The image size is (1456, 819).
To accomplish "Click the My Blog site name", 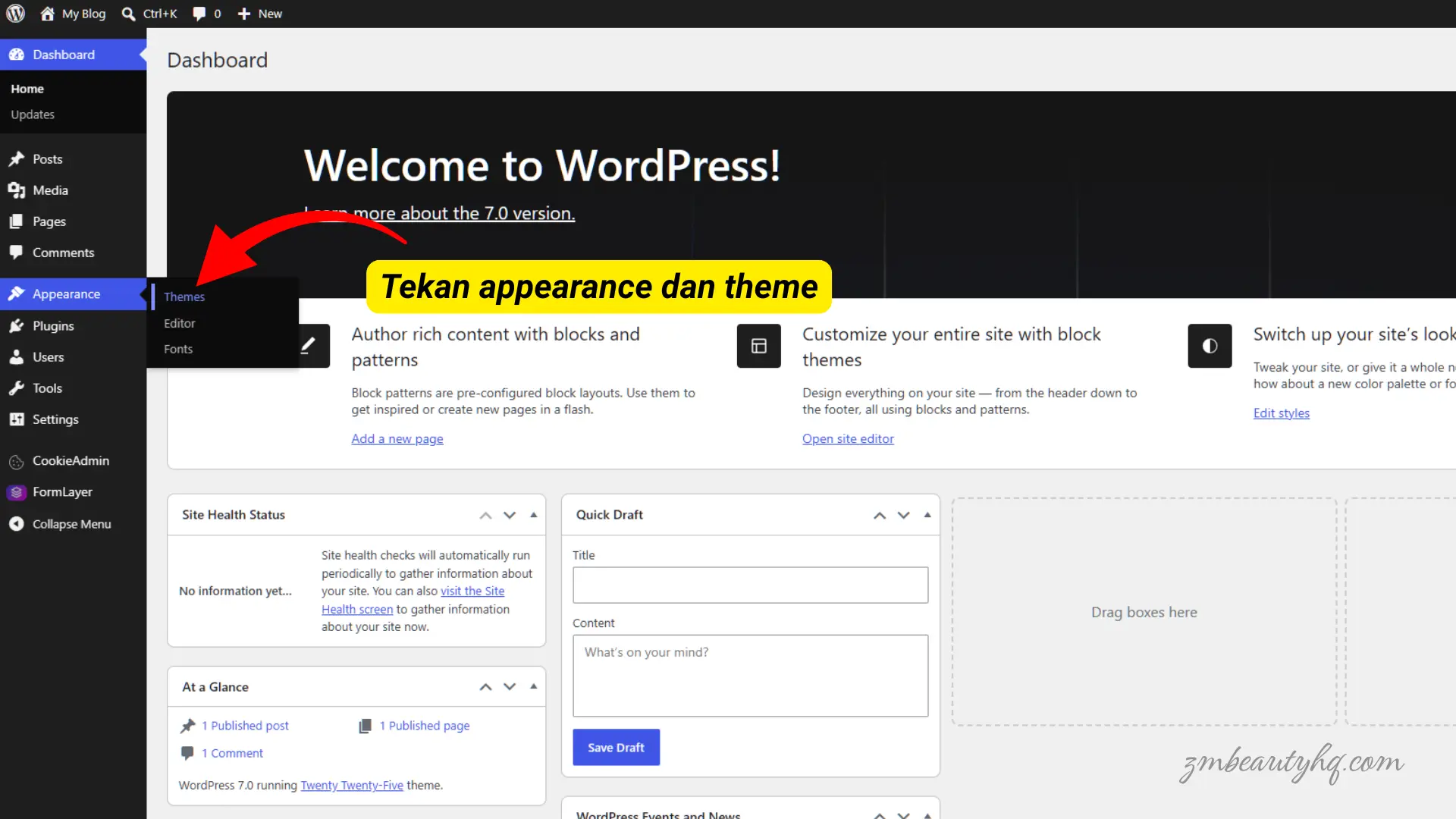I will pos(83,14).
